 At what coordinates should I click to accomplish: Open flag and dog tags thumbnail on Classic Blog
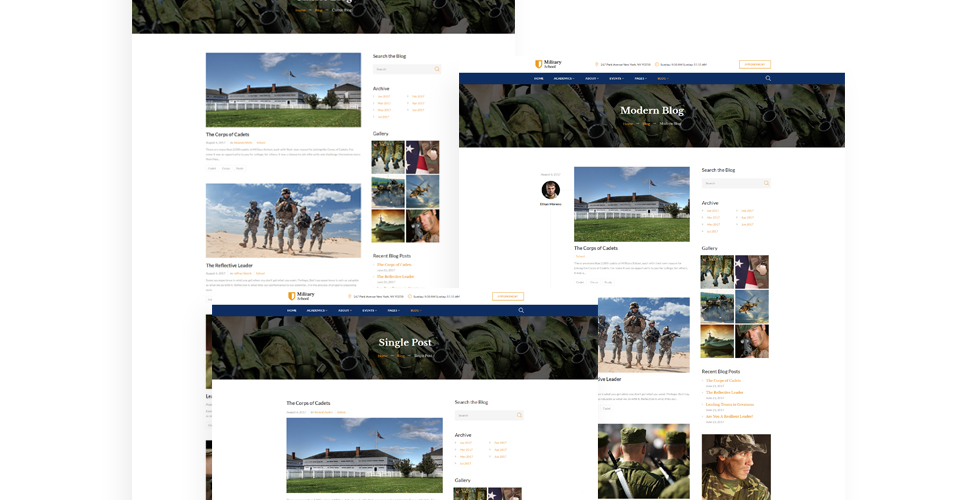(422, 157)
